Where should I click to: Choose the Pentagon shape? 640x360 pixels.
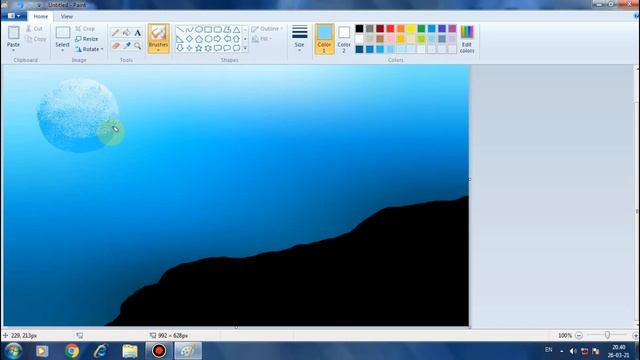click(199, 39)
